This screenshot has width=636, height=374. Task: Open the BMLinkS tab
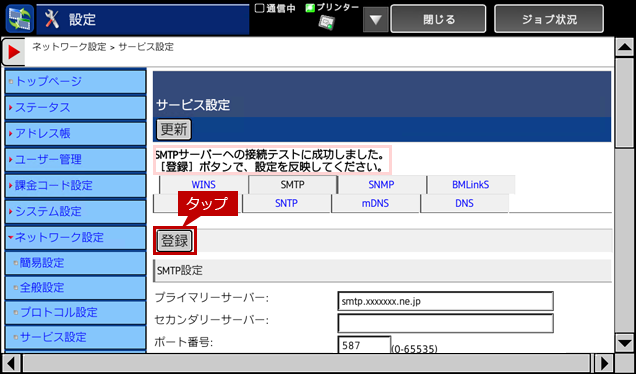click(x=471, y=185)
